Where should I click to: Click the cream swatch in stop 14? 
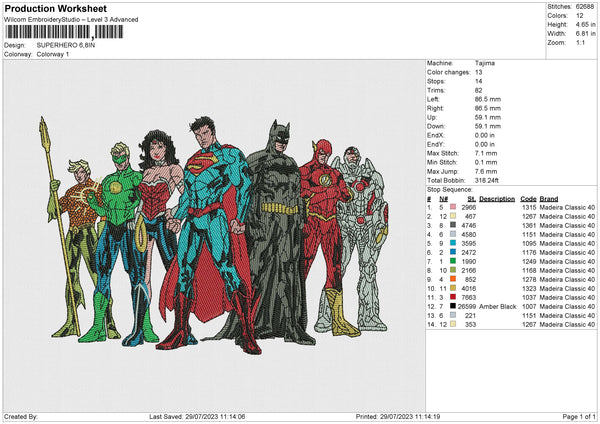click(x=453, y=325)
